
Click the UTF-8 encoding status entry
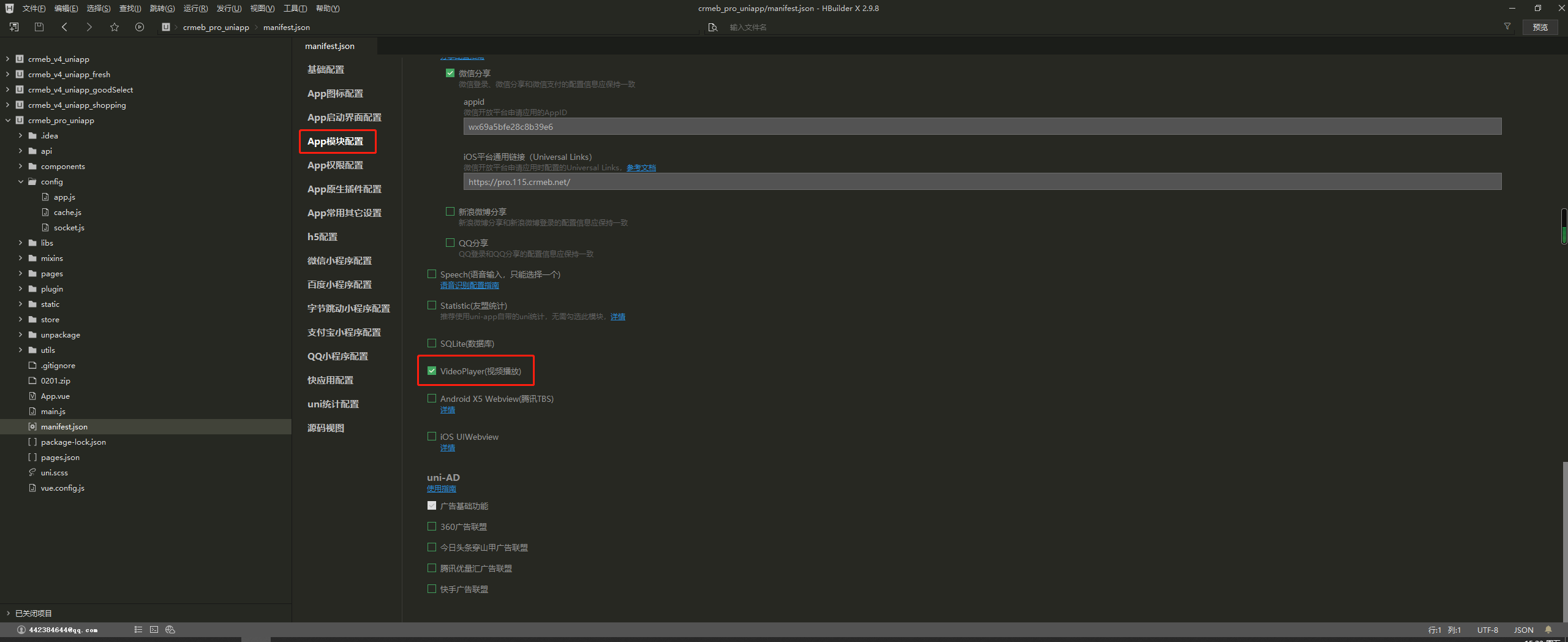click(x=1487, y=630)
